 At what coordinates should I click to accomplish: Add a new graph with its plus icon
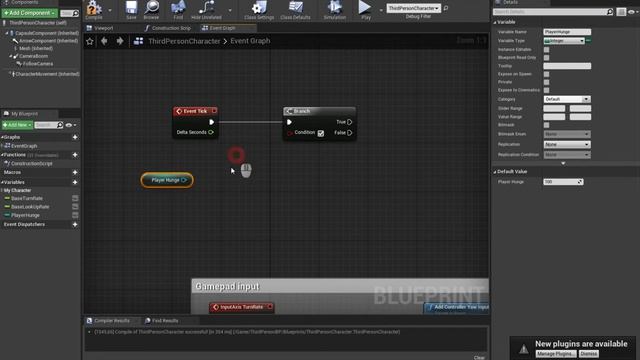coord(75,137)
